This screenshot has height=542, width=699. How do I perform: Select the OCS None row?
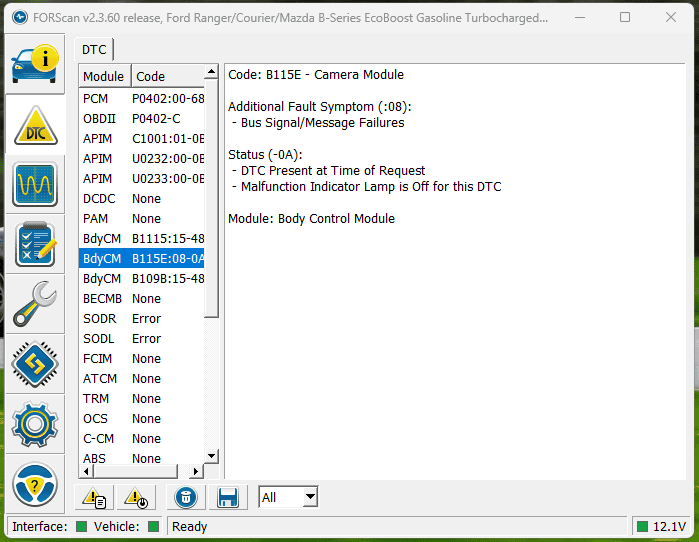click(142, 419)
